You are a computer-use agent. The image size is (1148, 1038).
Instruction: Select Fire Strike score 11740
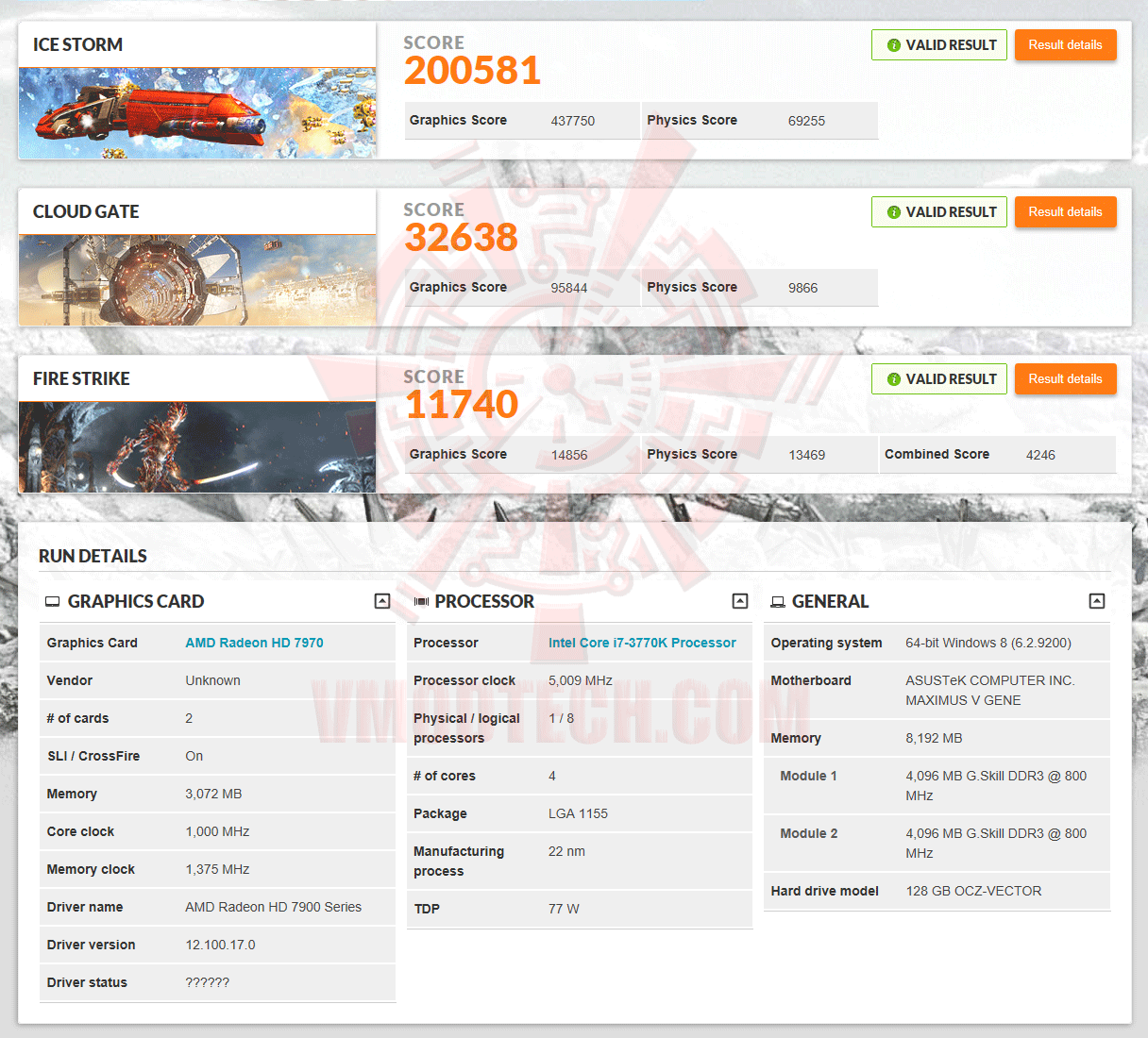[x=462, y=404]
